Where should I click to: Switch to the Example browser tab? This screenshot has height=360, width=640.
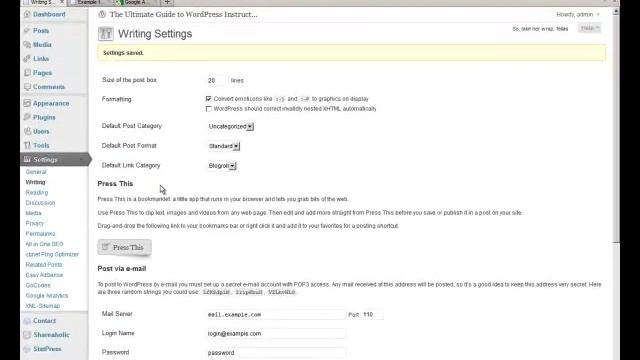(90, 2)
